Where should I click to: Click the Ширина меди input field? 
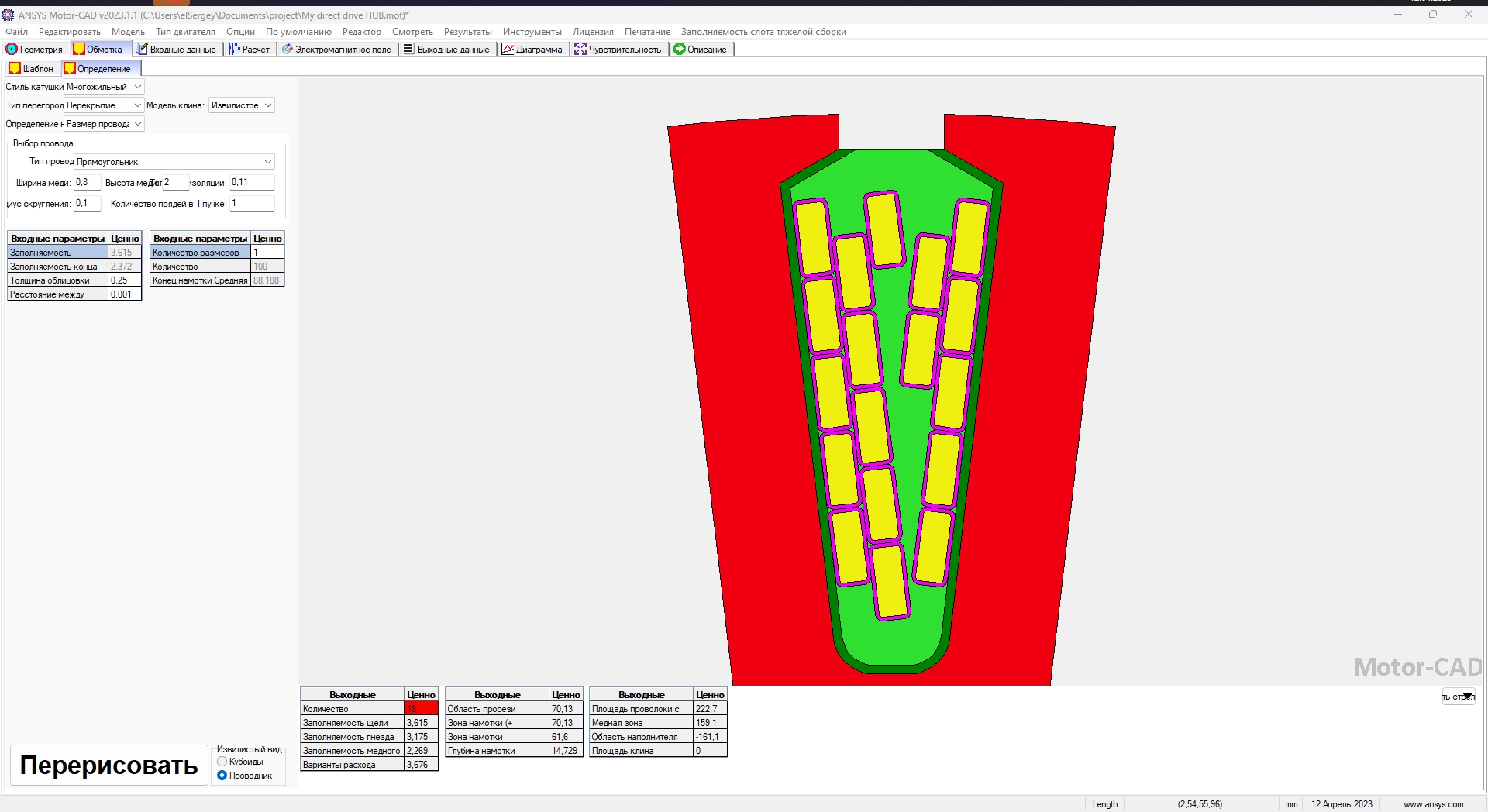(x=87, y=183)
